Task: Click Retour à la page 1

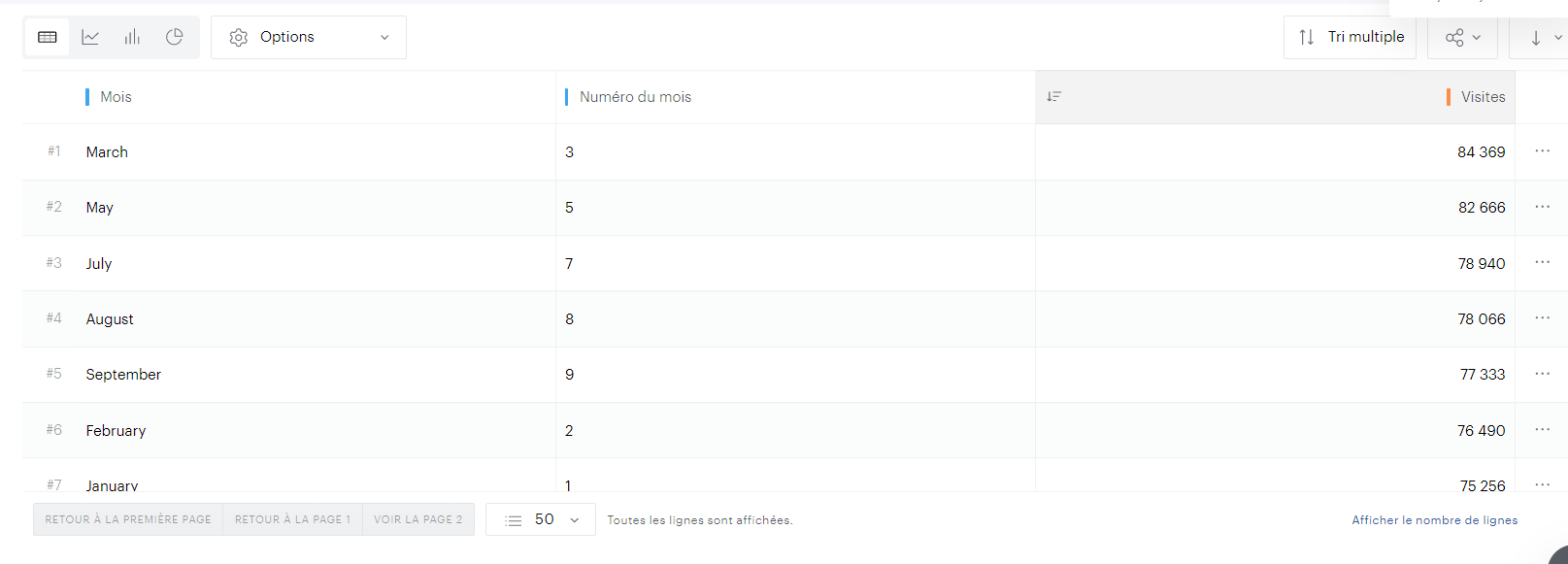Action: point(292,520)
